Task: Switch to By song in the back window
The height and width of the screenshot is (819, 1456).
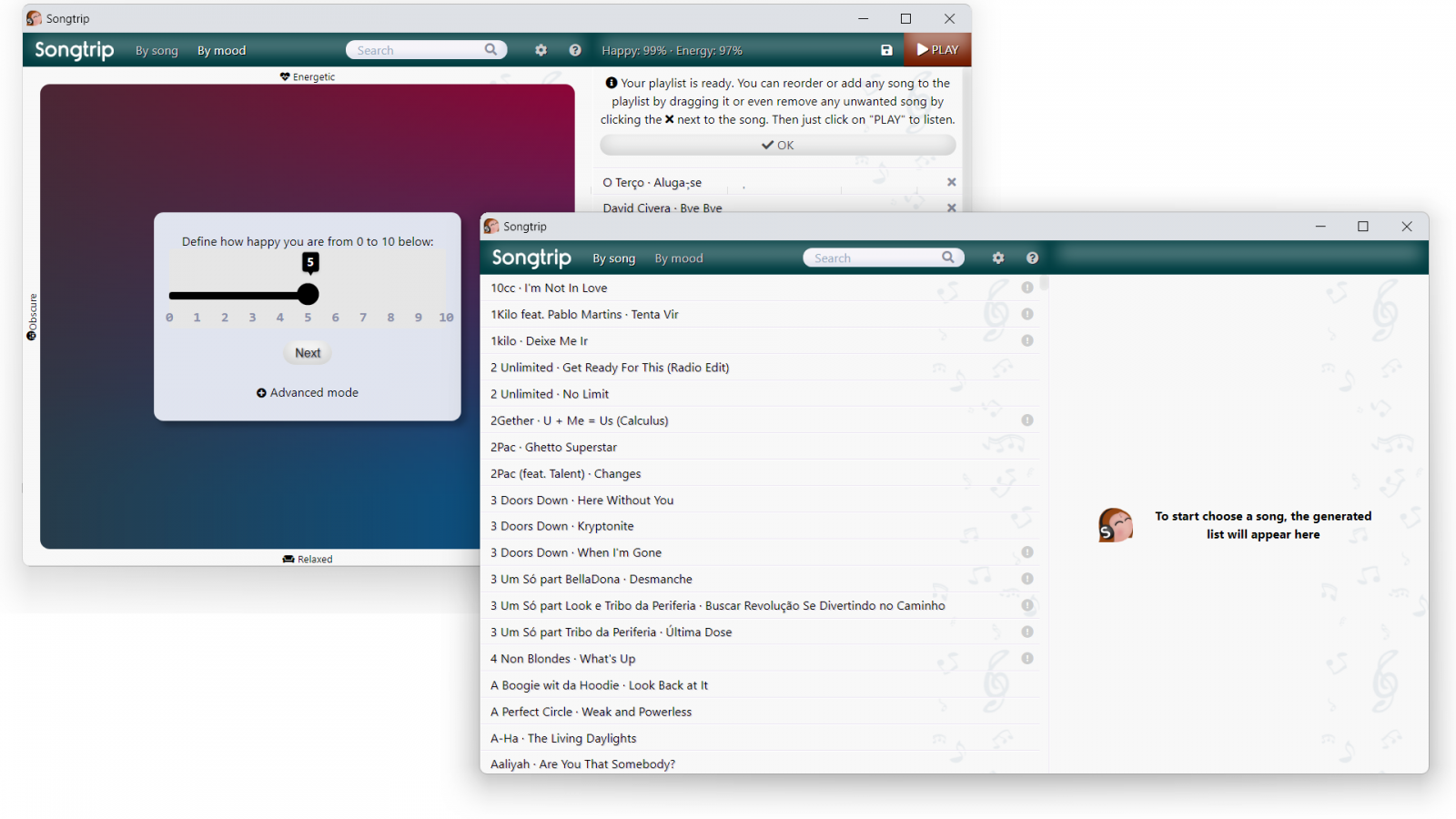Action: pyautogui.click(x=157, y=51)
